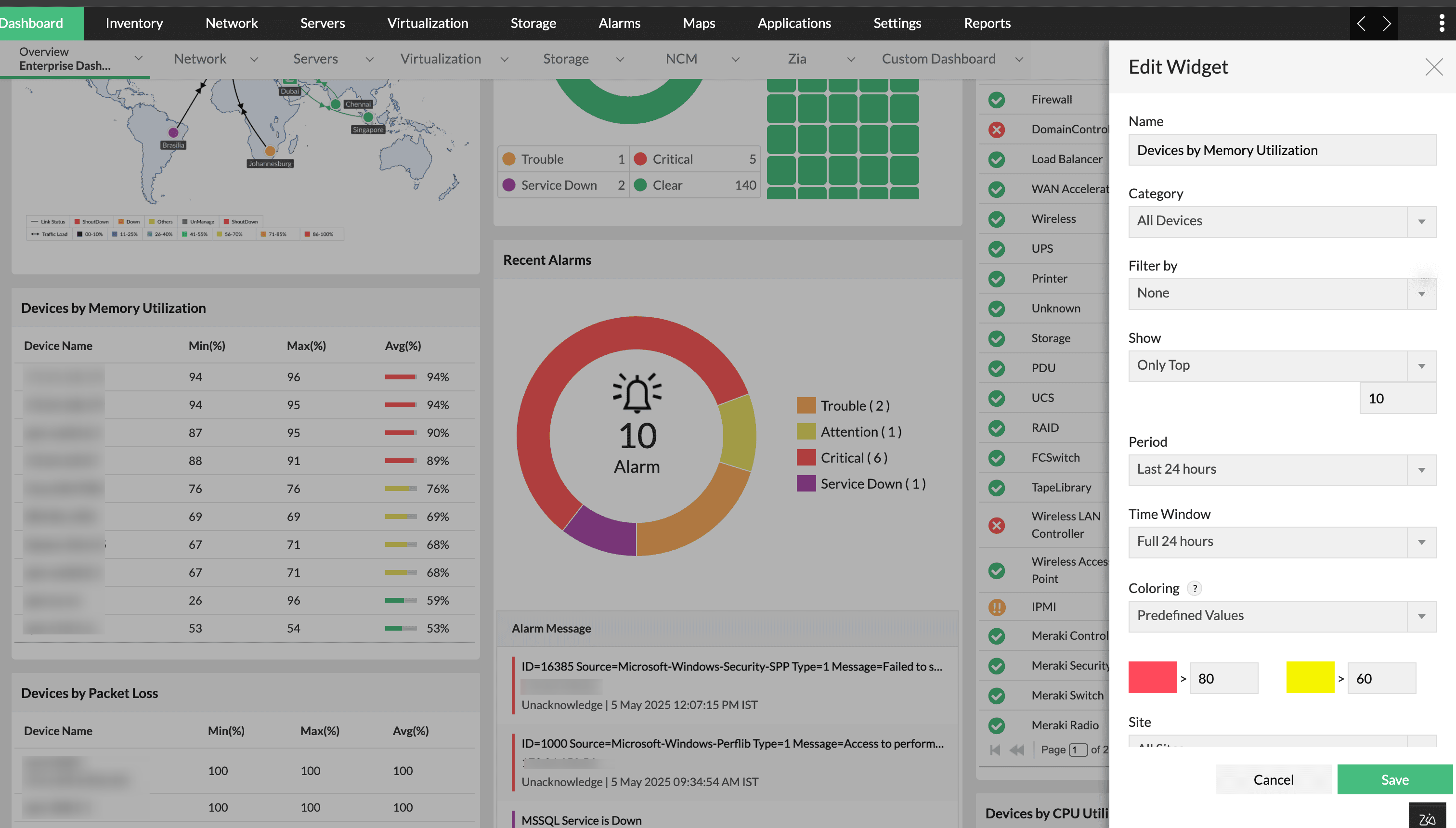Click the Cancel button
The image size is (1456, 828).
coord(1274,780)
